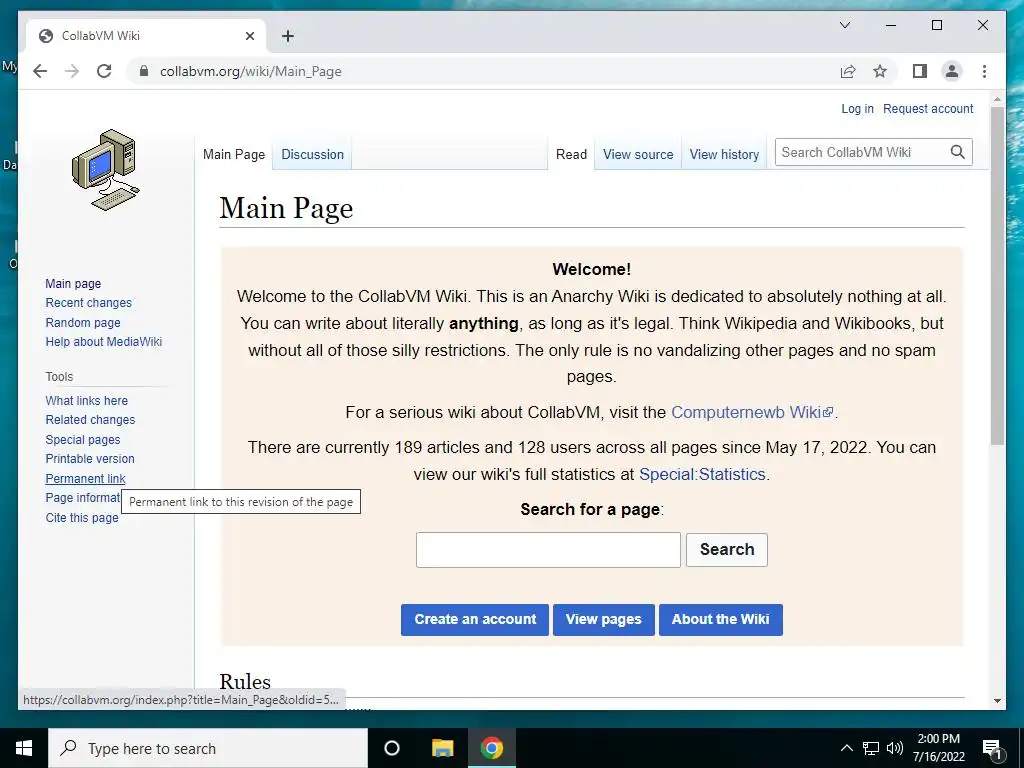Click the external Computernewb Wiki link
The image size is (1024, 768).
pos(752,413)
